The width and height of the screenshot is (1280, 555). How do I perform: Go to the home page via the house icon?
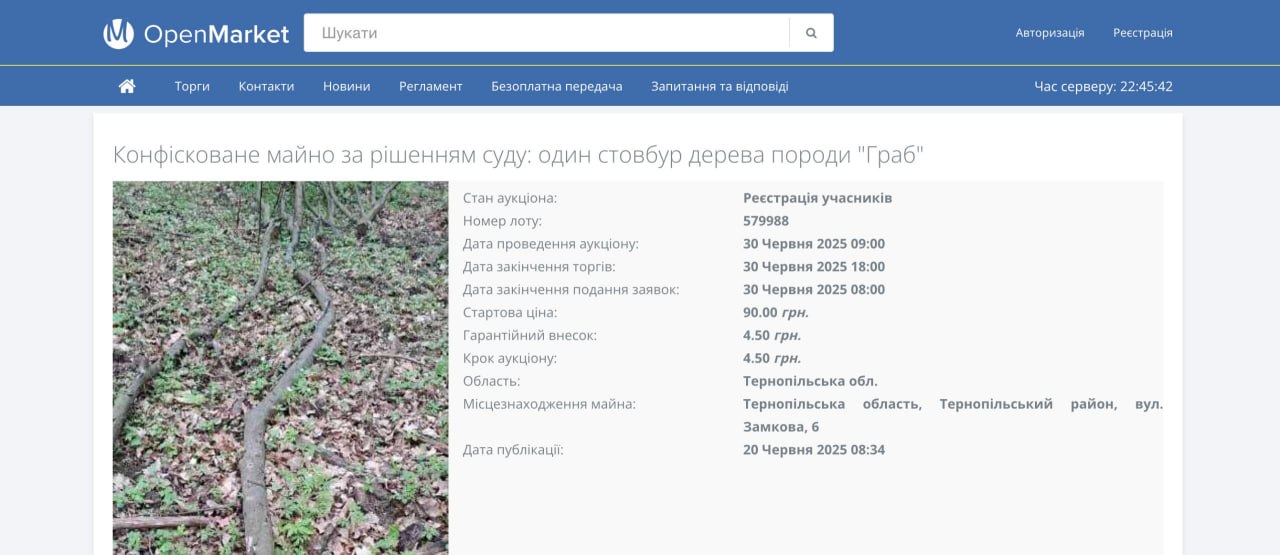[127, 86]
